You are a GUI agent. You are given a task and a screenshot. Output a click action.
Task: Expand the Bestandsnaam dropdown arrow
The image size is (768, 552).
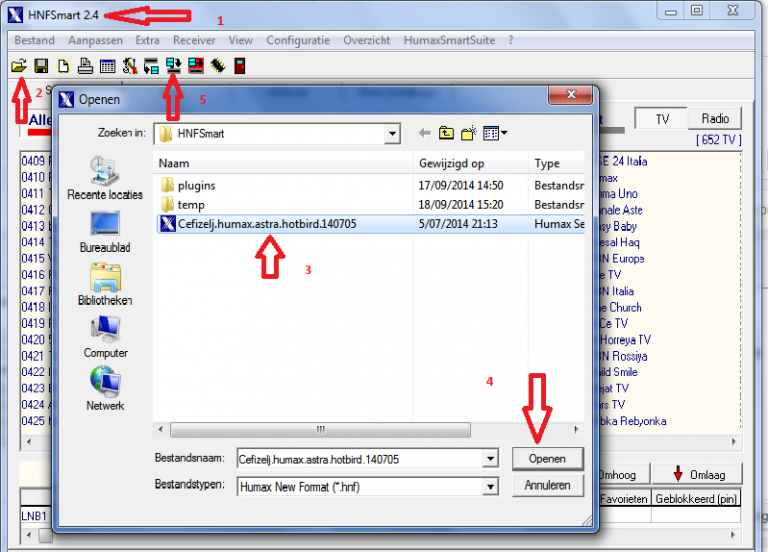[x=490, y=459]
